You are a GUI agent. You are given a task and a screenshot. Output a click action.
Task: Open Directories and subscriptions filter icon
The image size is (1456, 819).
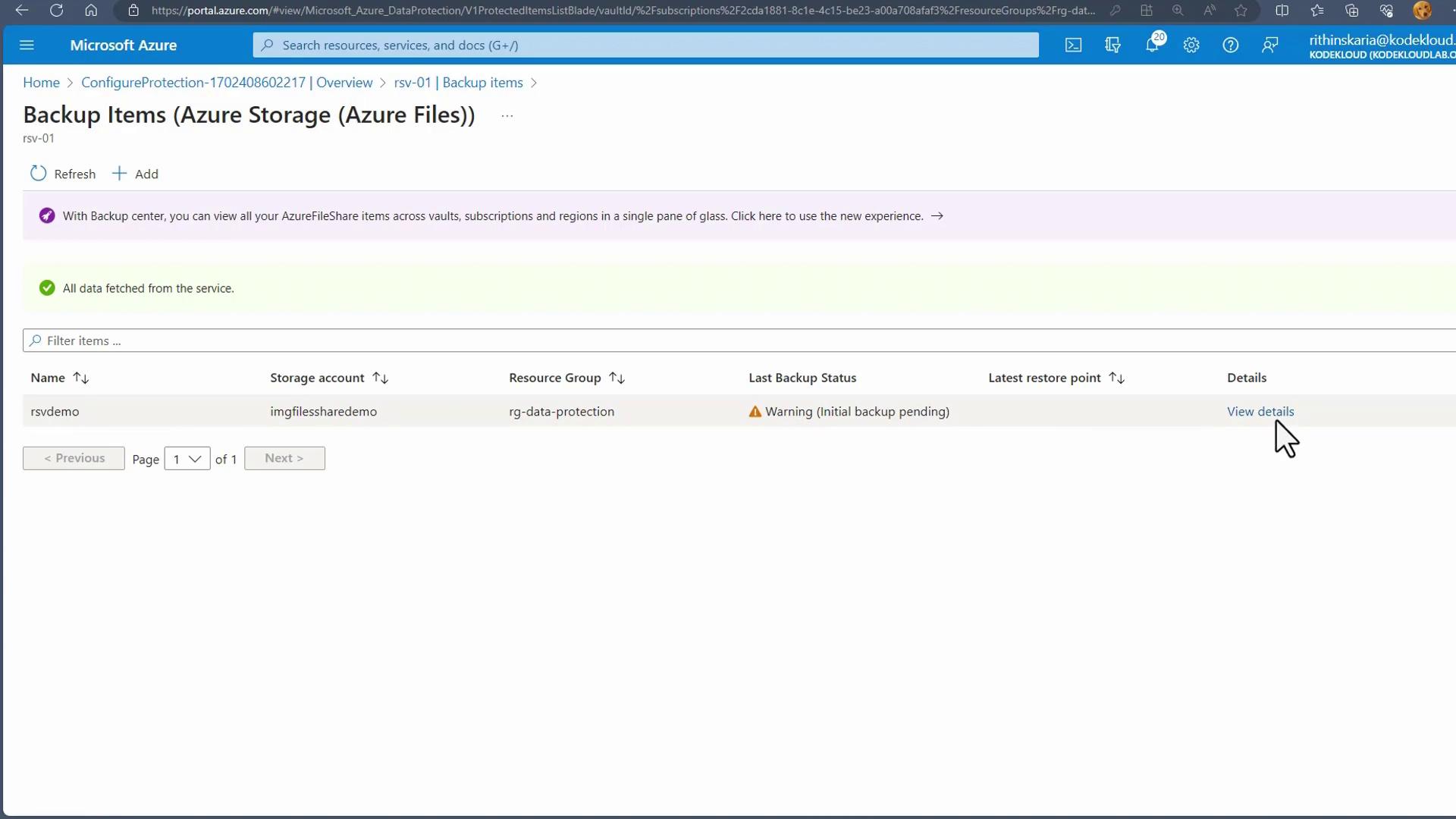(x=1112, y=45)
